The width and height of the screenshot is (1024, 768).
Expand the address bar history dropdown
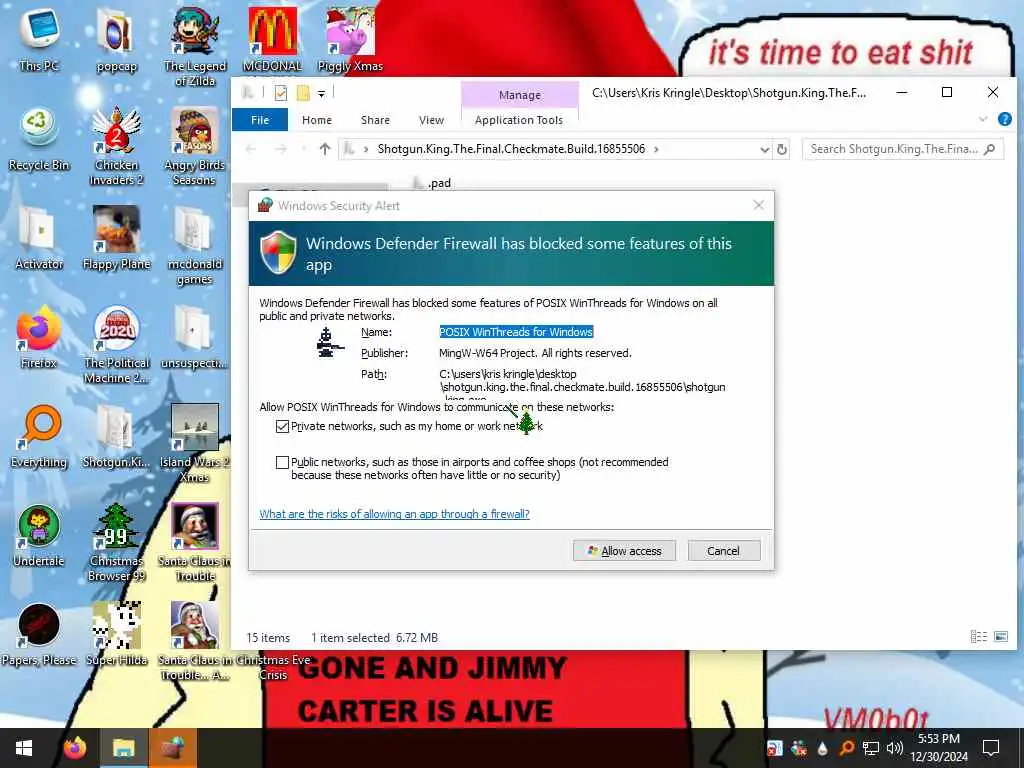pos(765,150)
